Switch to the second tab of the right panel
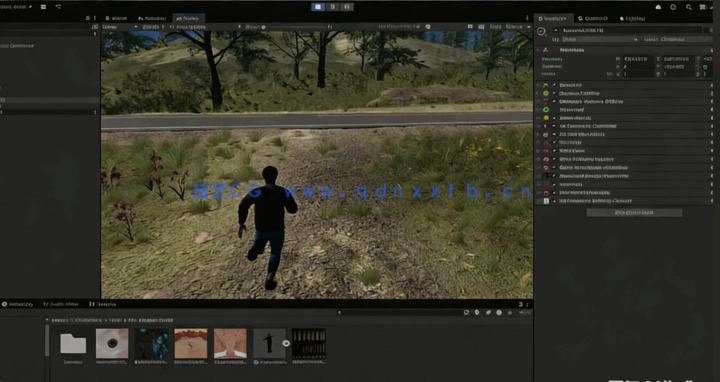Screen dimensions: 720x382 click(593, 18)
